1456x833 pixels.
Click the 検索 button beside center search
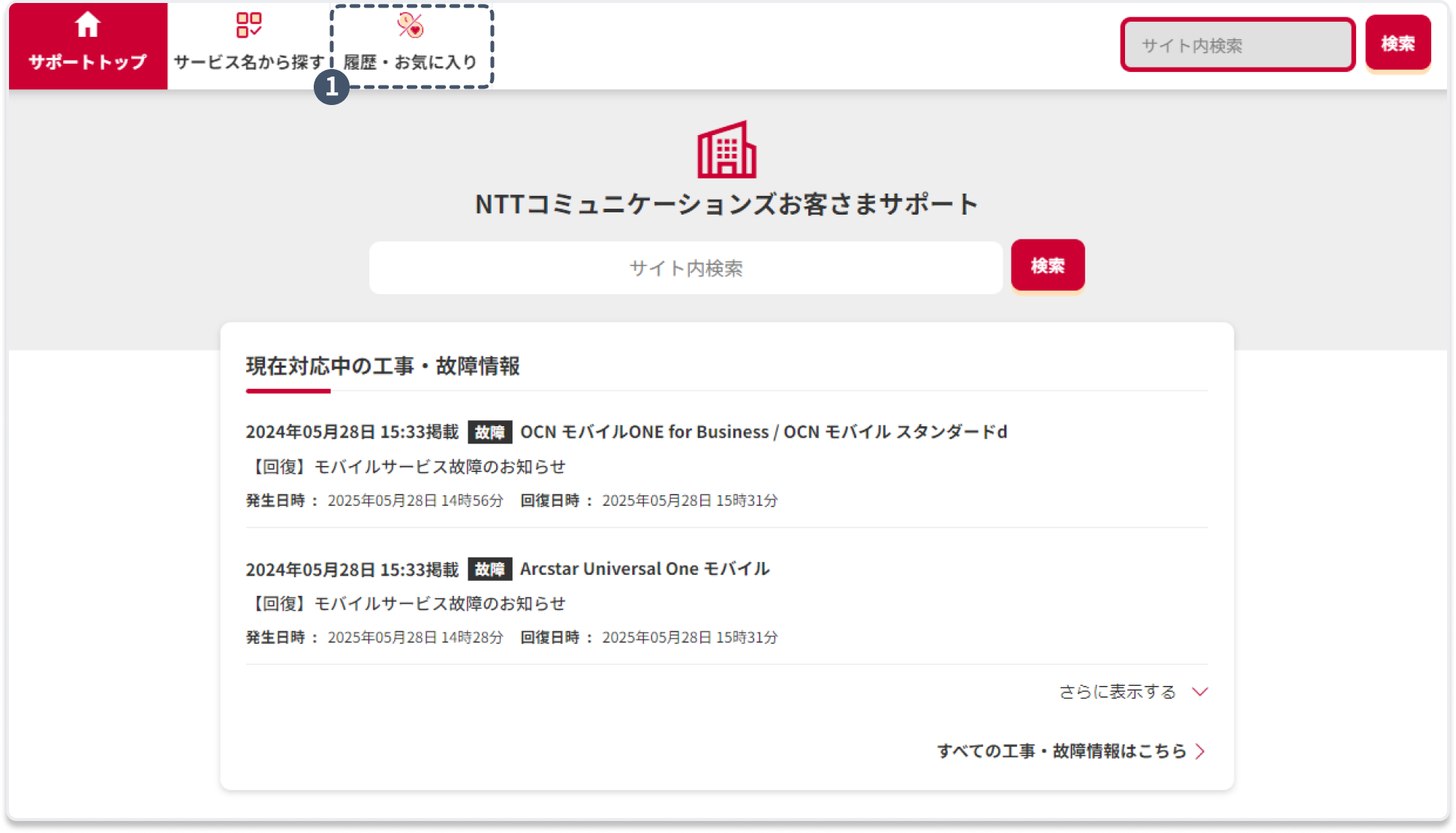(x=1048, y=266)
